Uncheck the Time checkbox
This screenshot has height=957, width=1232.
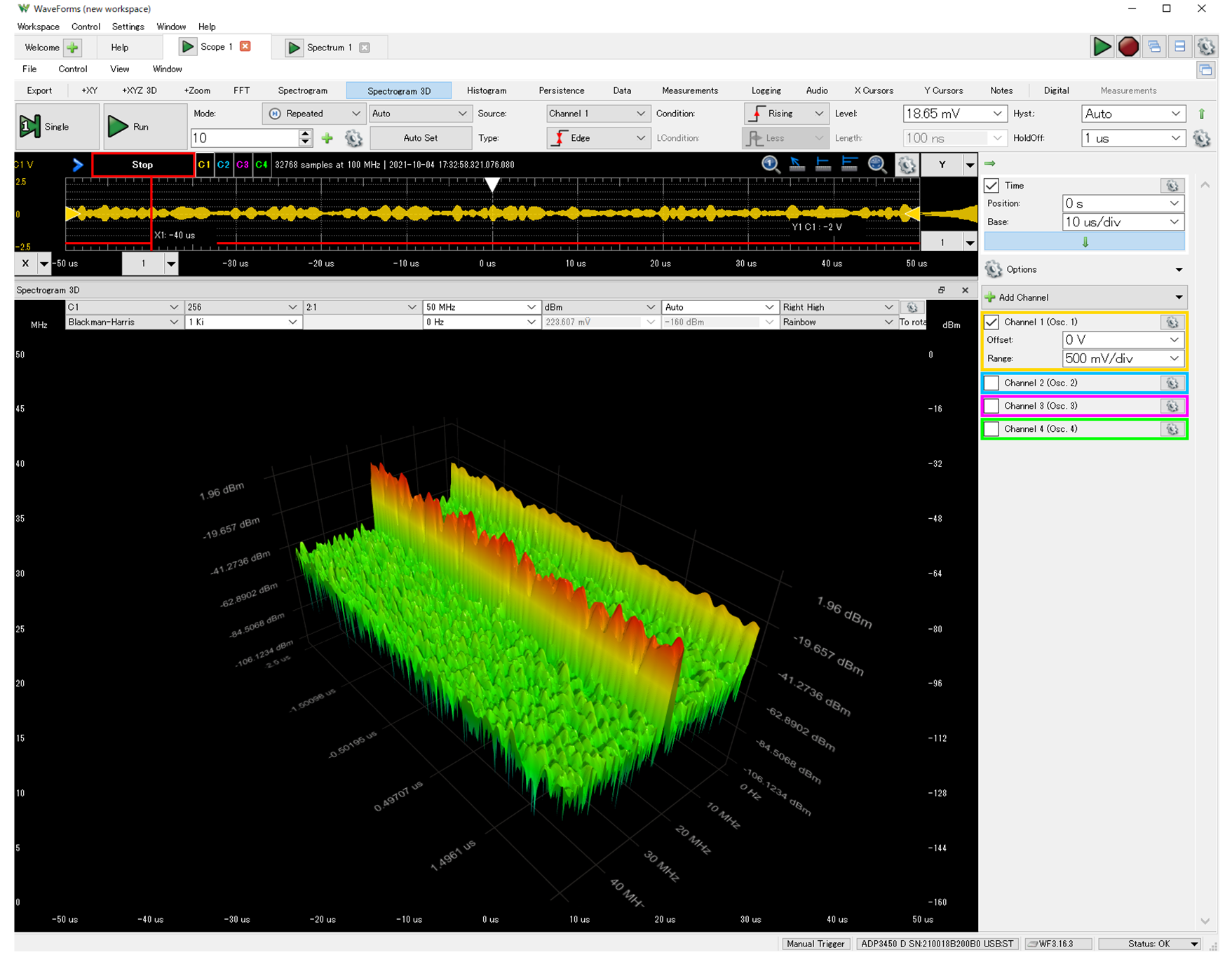[991, 186]
